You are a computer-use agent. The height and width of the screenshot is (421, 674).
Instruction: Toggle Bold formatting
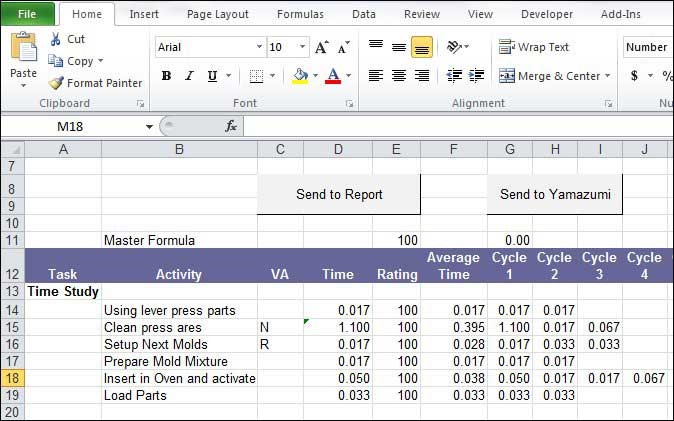(166, 76)
